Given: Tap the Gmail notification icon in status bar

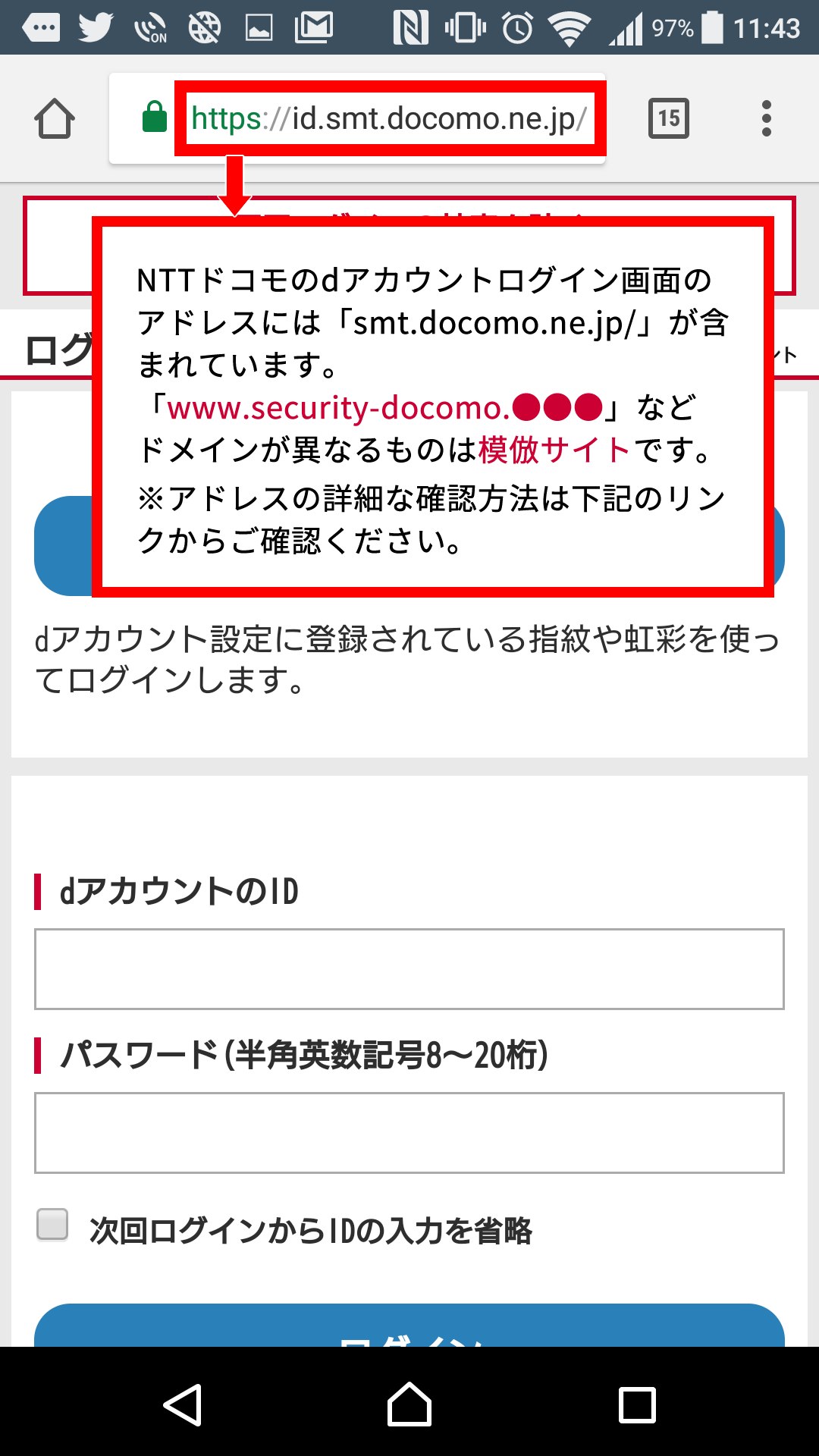Looking at the screenshot, I should (x=314, y=29).
